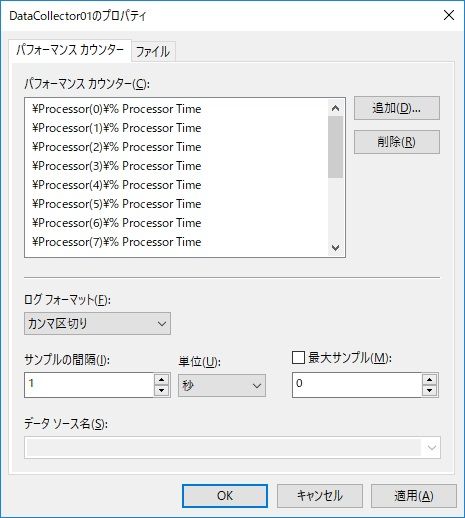Click the scroll up arrow in counter list
Image resolution: width=465 pixels, height=518 pixels.
[335, 108]
